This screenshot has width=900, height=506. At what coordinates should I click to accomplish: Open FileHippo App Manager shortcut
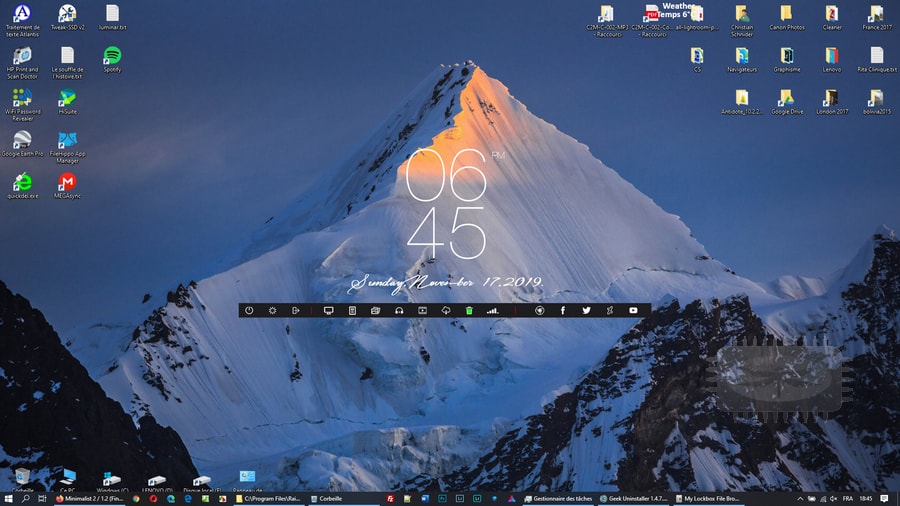[67, 147]
